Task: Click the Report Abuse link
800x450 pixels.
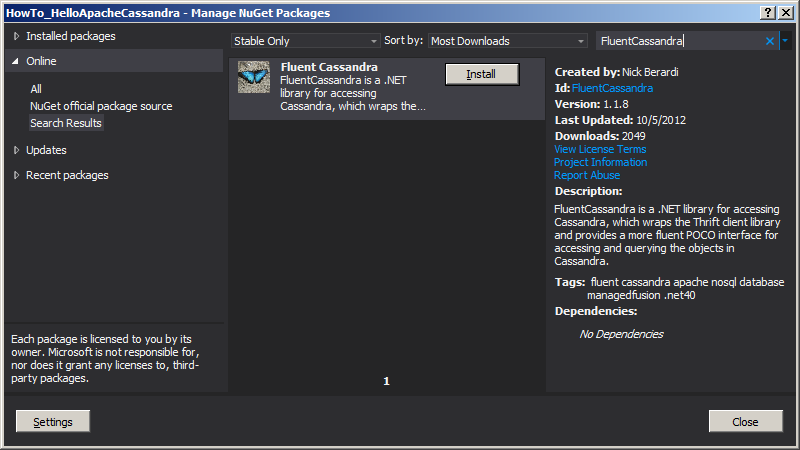Action: (587, 175)
